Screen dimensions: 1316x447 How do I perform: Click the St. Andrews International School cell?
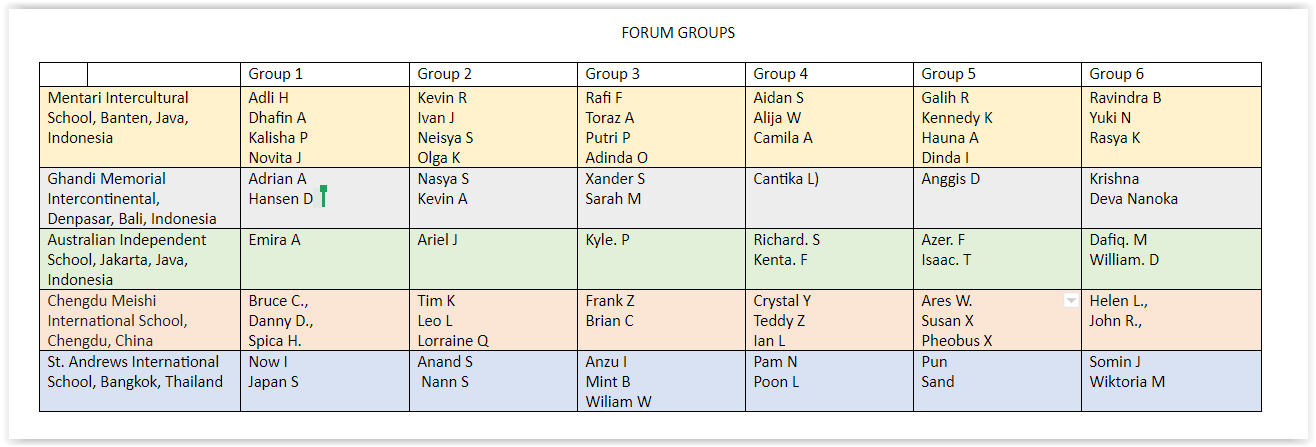click(x=140, y=381)
